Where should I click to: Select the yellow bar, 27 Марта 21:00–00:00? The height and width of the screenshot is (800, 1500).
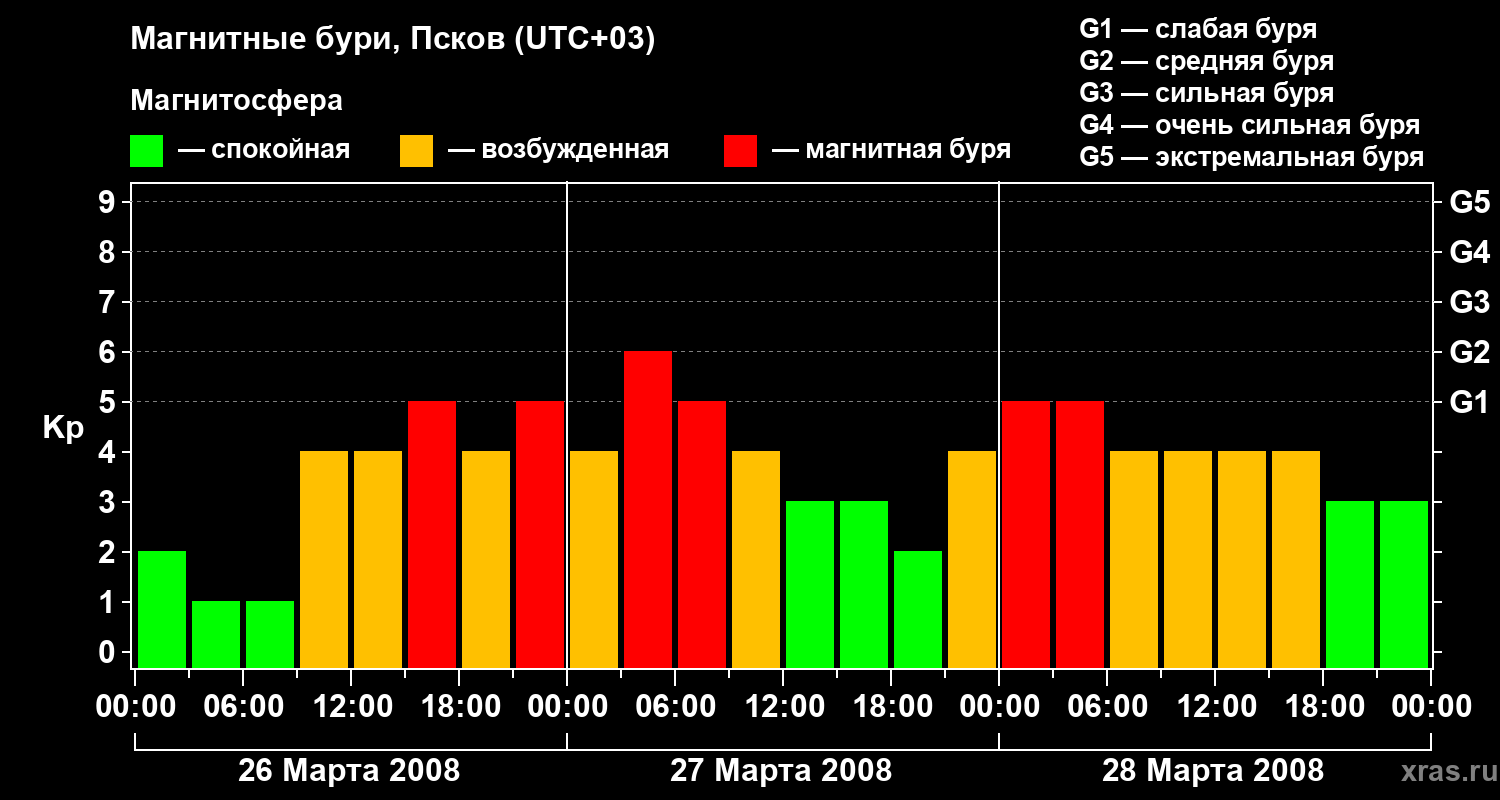pos(972,559)
